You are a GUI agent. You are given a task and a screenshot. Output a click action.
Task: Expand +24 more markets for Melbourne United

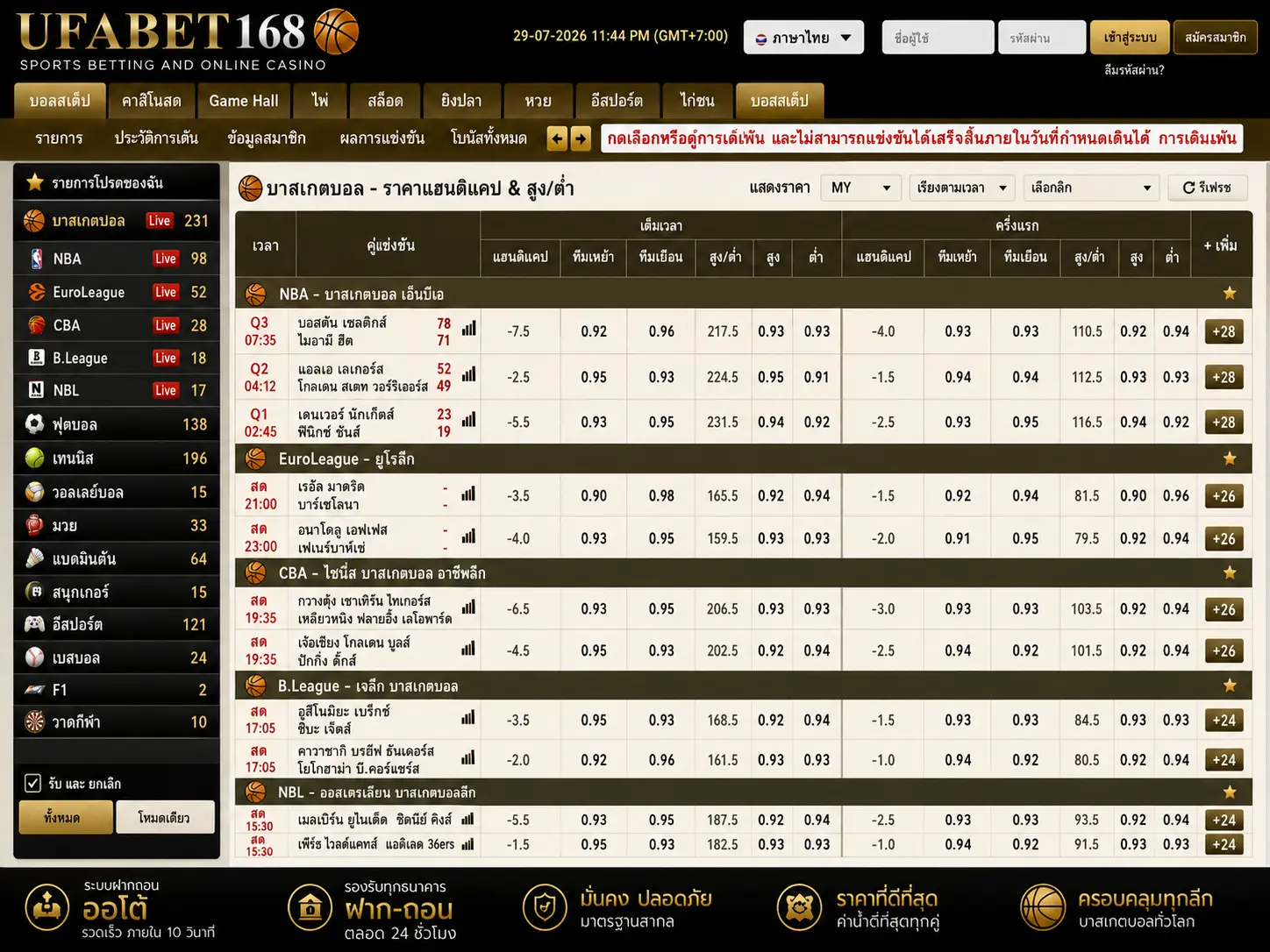pos(1224,821)
